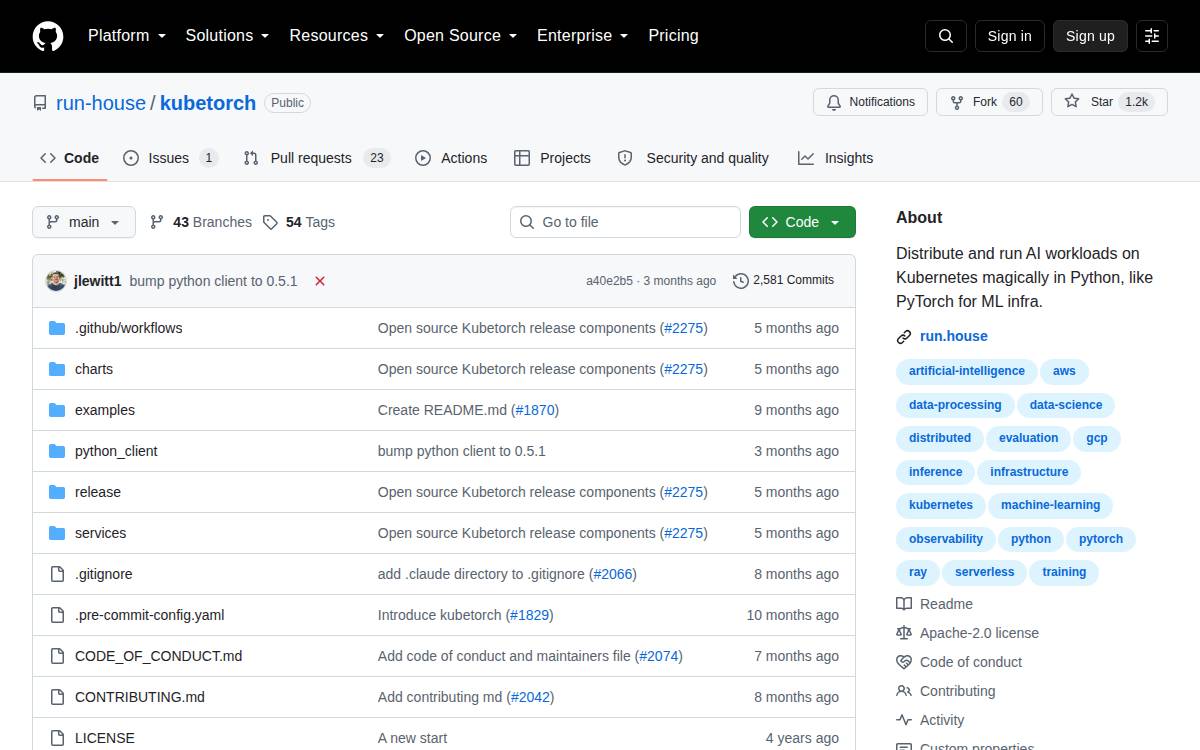Switch to the Projects tab
This screenshot has width=1200, height=750.
pyautogui.click(x=552, y=158)
